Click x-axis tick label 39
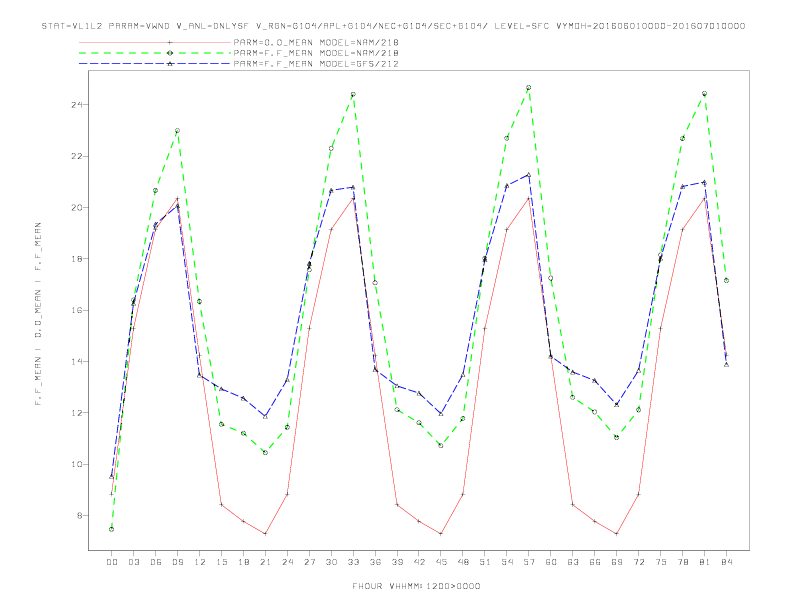Image resolution: width=792 pixels, height=612 pixels. point(397,562)
